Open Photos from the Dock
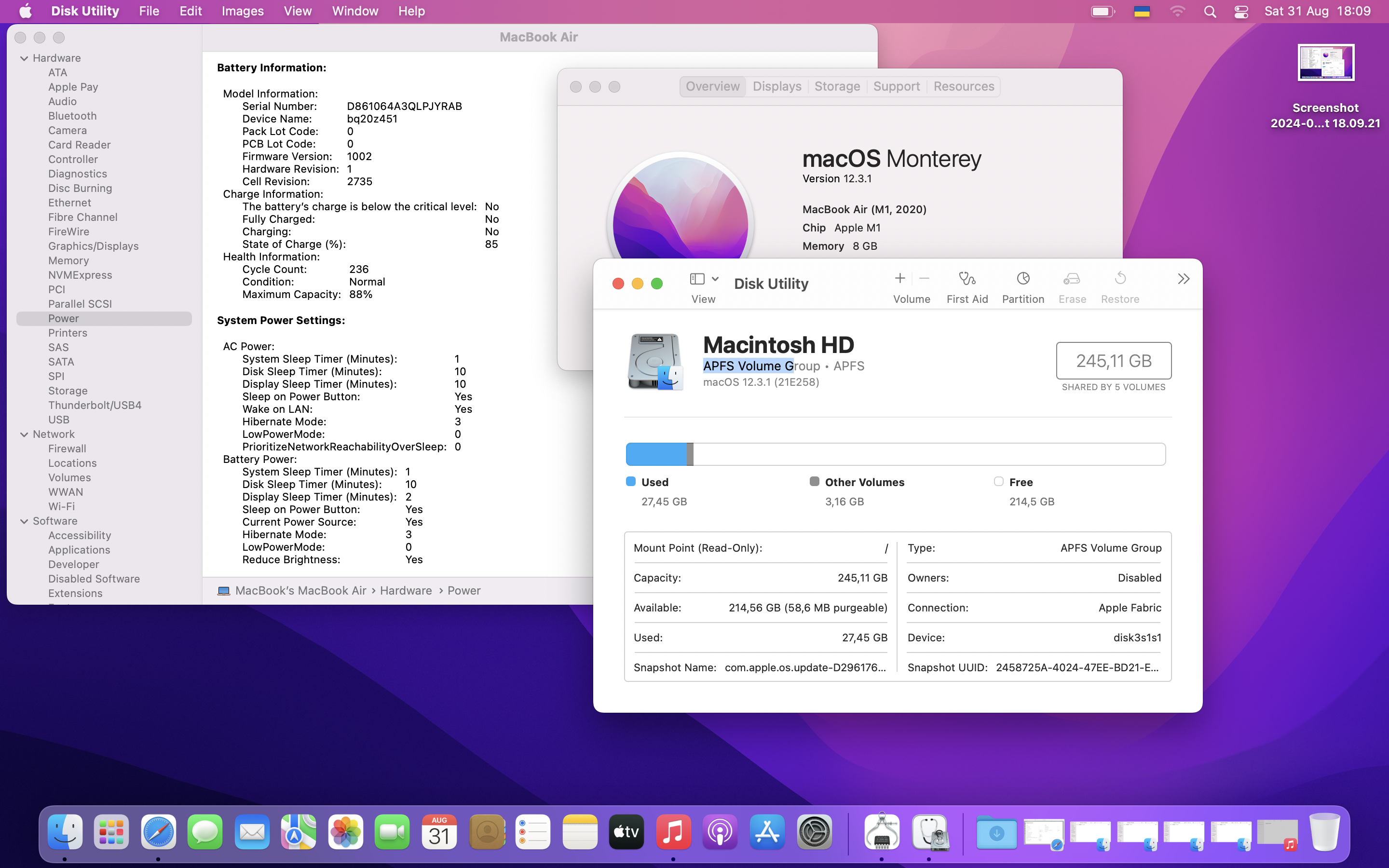The width and height of the screenshot is (1389, 868). click(x=345, y=831)
